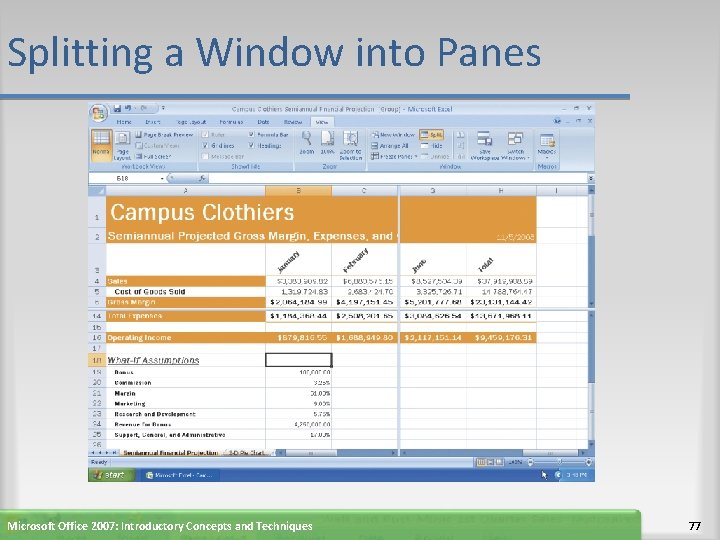Click View Side by Side icon
The width and height of the screenshot is (720, 540).
click(461, 135)
